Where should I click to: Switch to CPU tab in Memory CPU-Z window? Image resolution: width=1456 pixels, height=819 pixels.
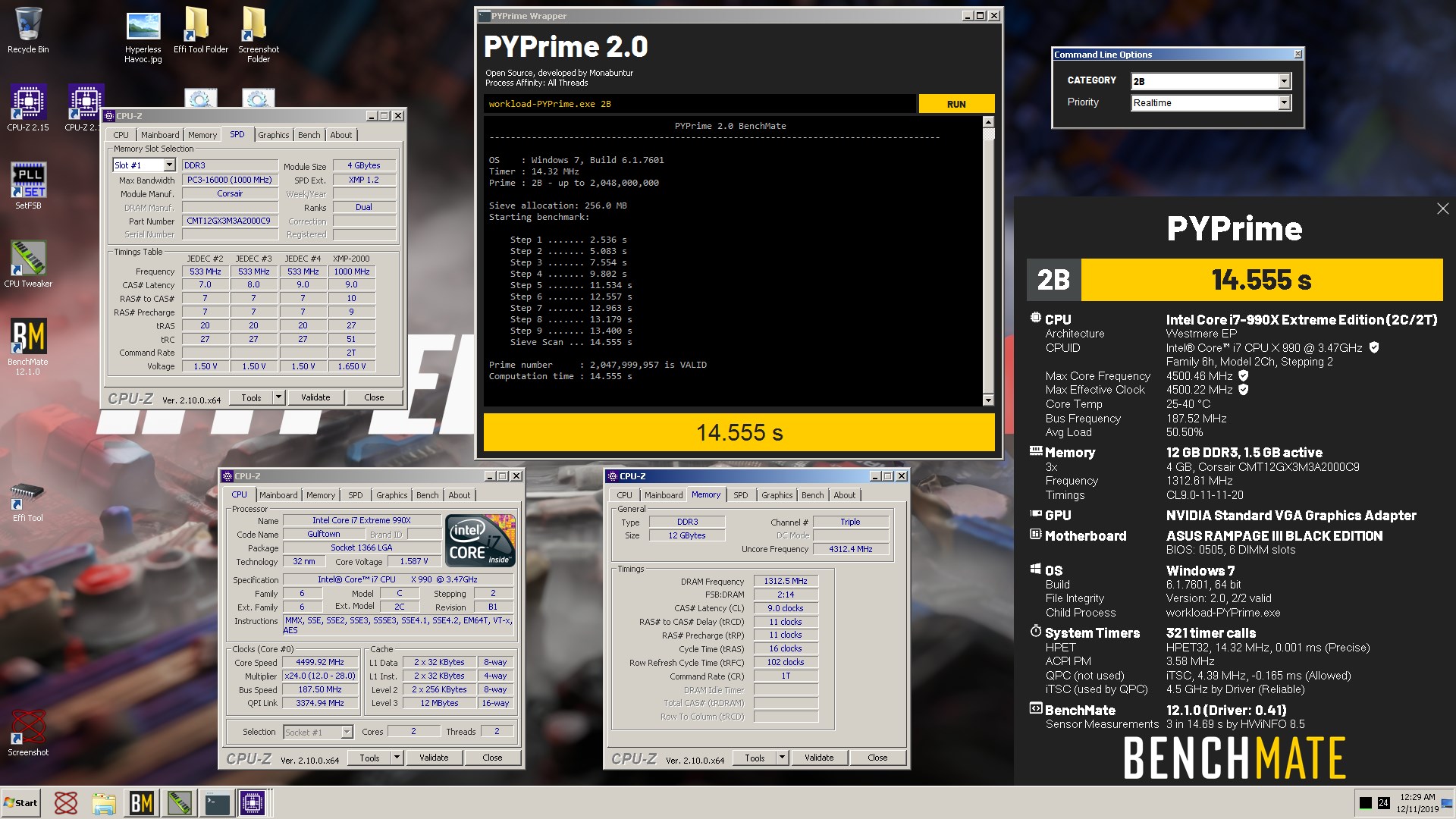pos(624,495)
